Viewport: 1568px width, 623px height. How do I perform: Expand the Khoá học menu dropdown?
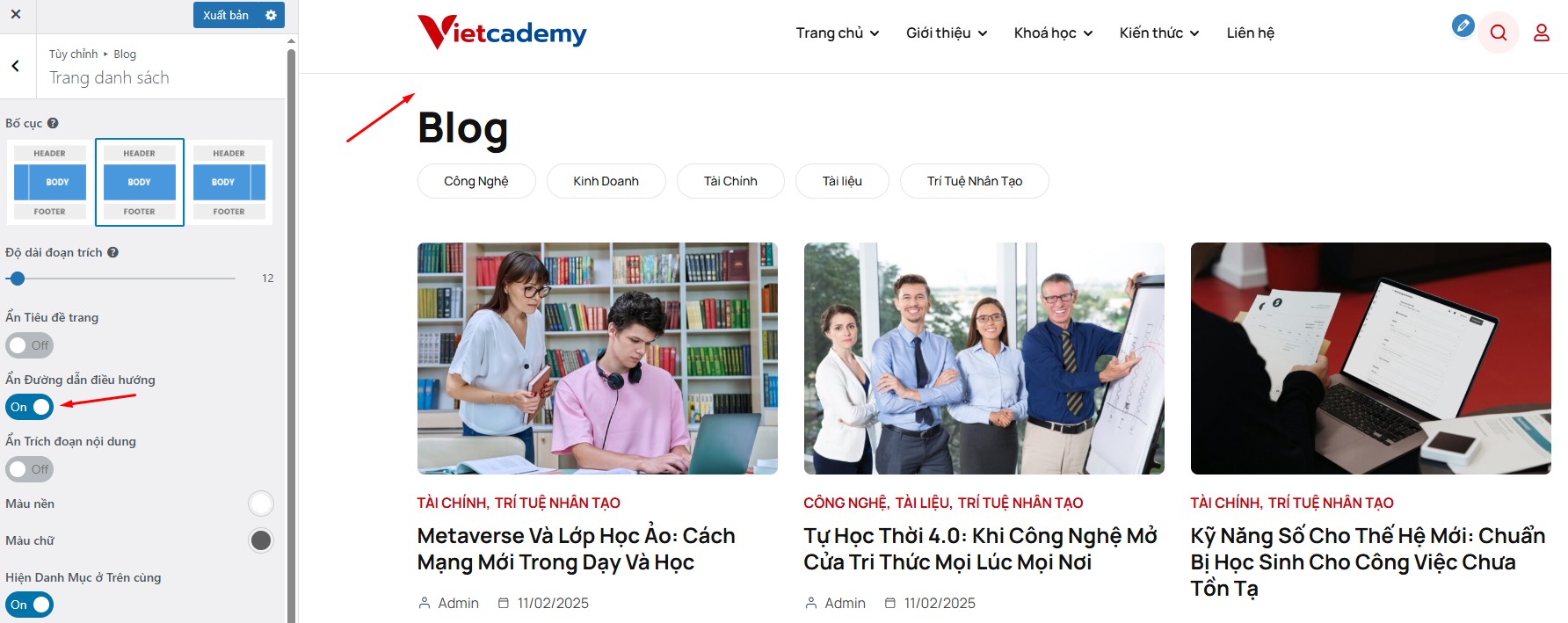[1053, 33]
